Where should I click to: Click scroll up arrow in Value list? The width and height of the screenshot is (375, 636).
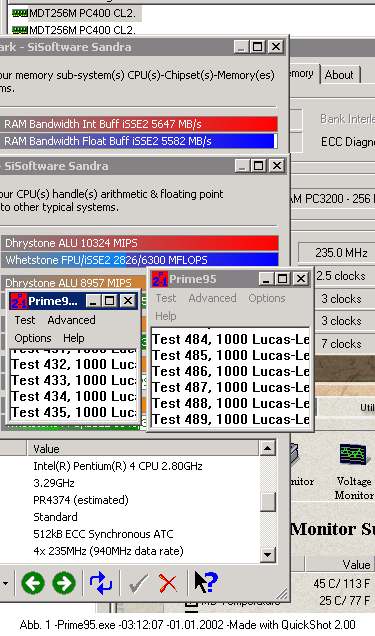pyautogui.click(x=268, y=448)
